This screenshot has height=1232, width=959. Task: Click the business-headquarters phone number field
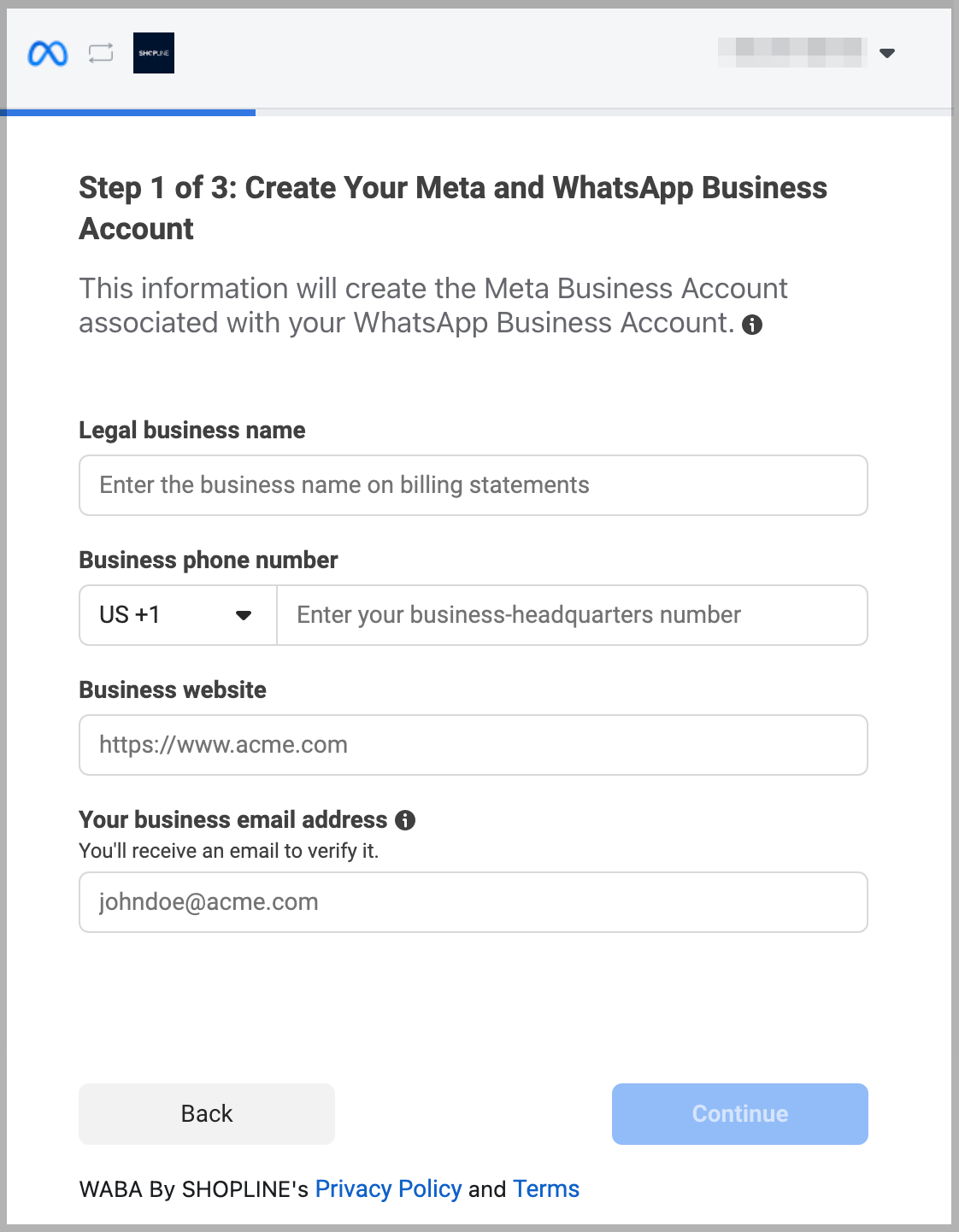[572, 614]
